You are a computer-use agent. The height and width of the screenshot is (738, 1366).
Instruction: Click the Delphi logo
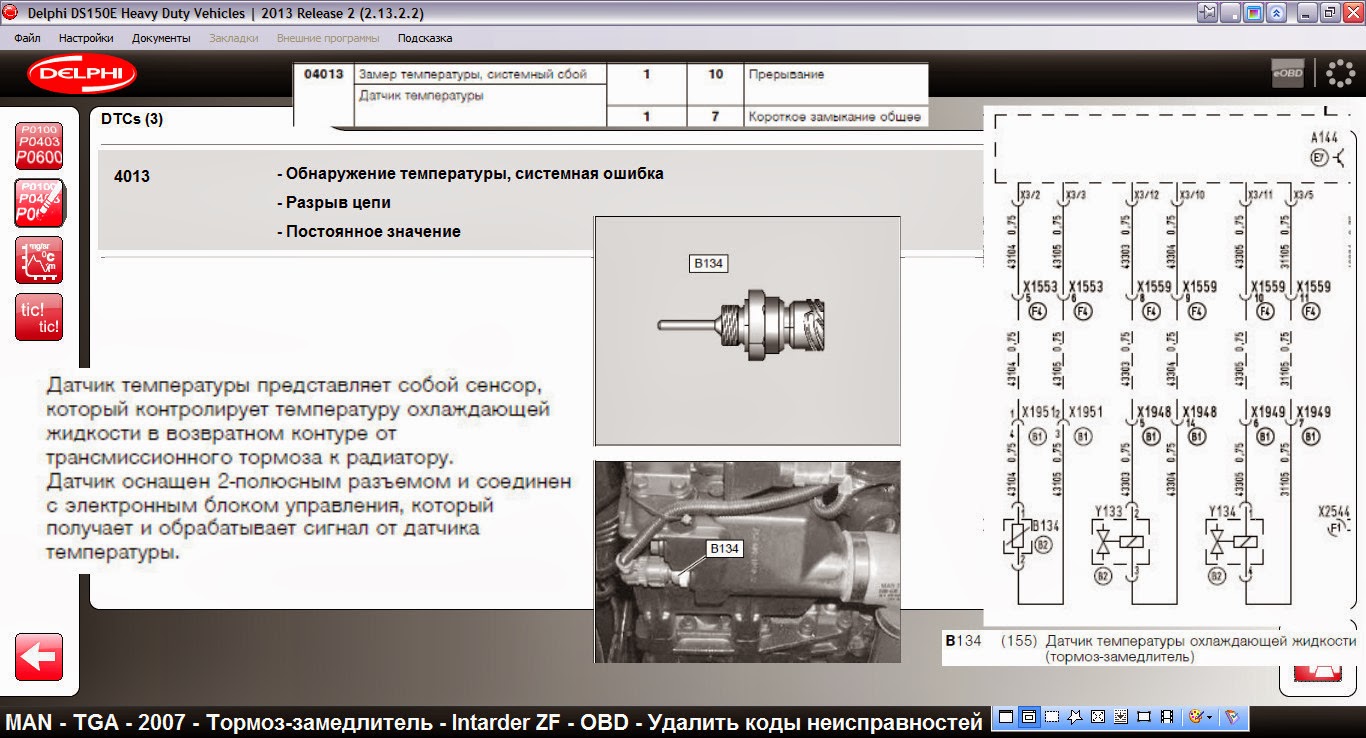pos(82,75)
